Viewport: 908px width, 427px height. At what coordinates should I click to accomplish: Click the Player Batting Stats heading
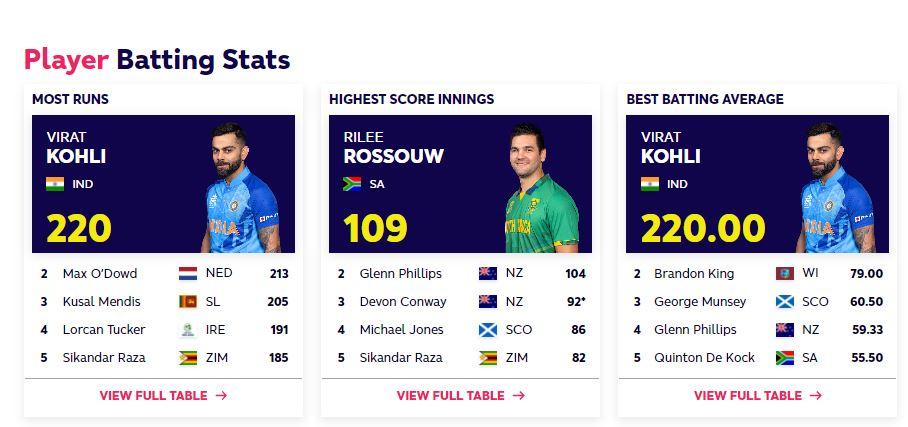click(x=157, y=59)
